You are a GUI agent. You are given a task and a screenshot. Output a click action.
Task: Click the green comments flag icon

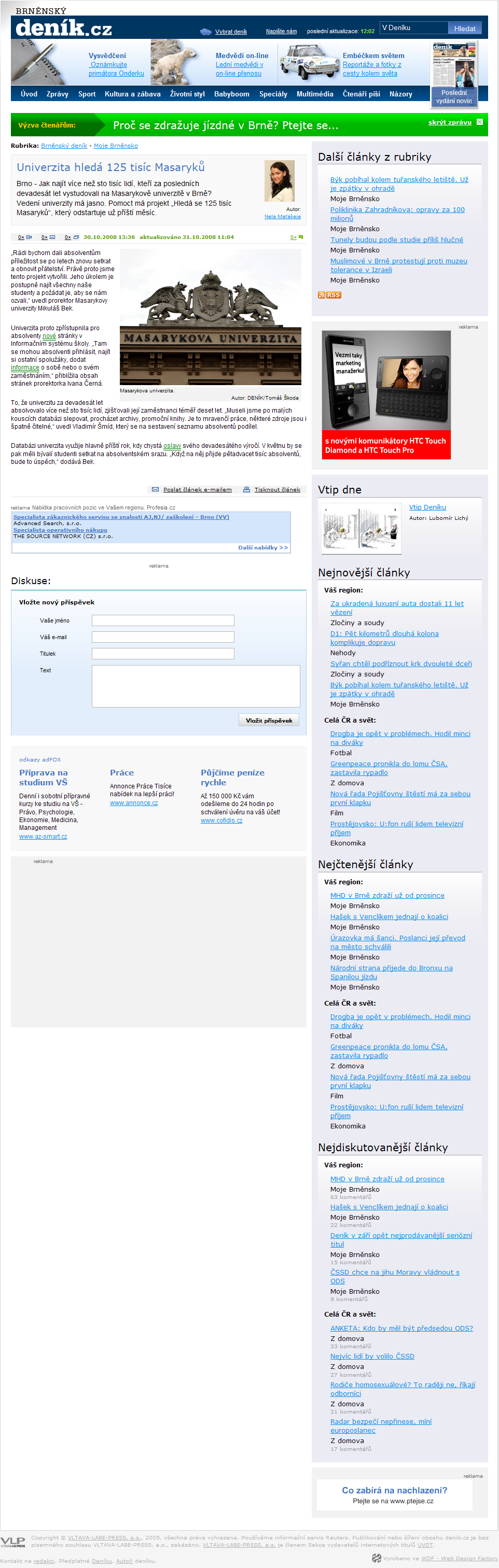point(300,237)
